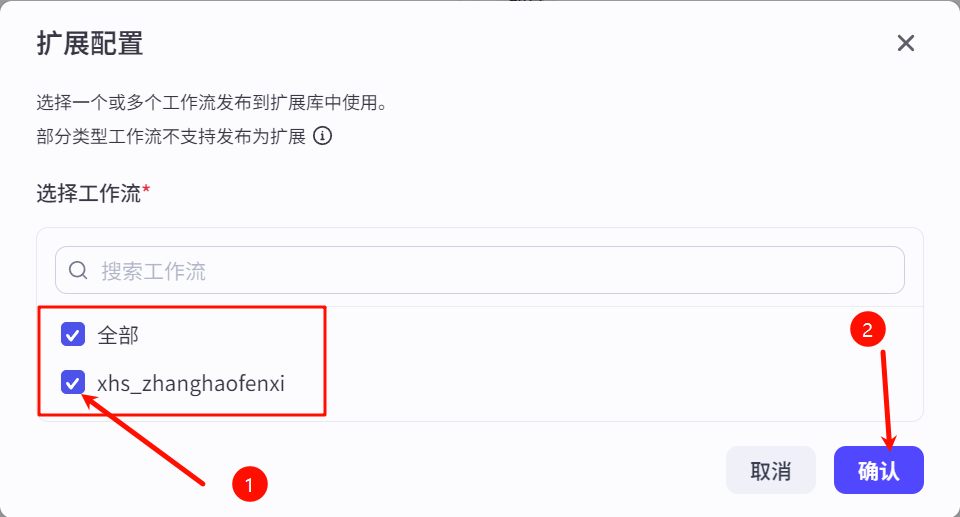Click empty space right of xhs_zhanghaofenxi row

point(600,383)
